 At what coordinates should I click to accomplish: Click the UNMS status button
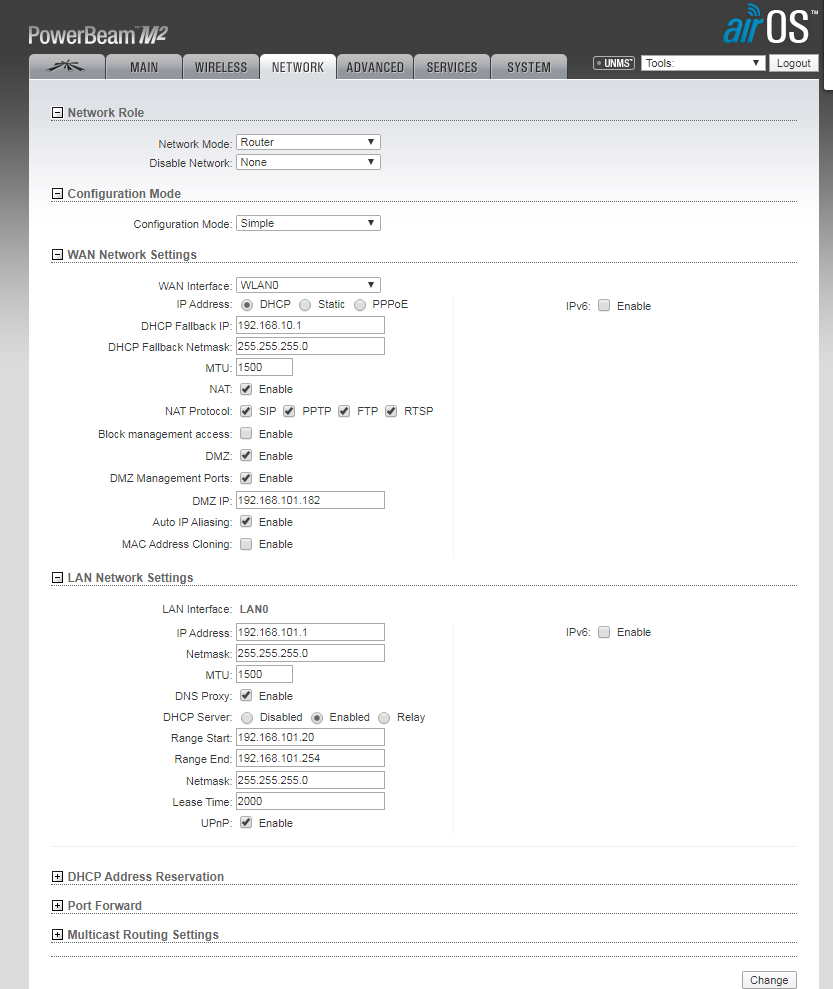614,63
